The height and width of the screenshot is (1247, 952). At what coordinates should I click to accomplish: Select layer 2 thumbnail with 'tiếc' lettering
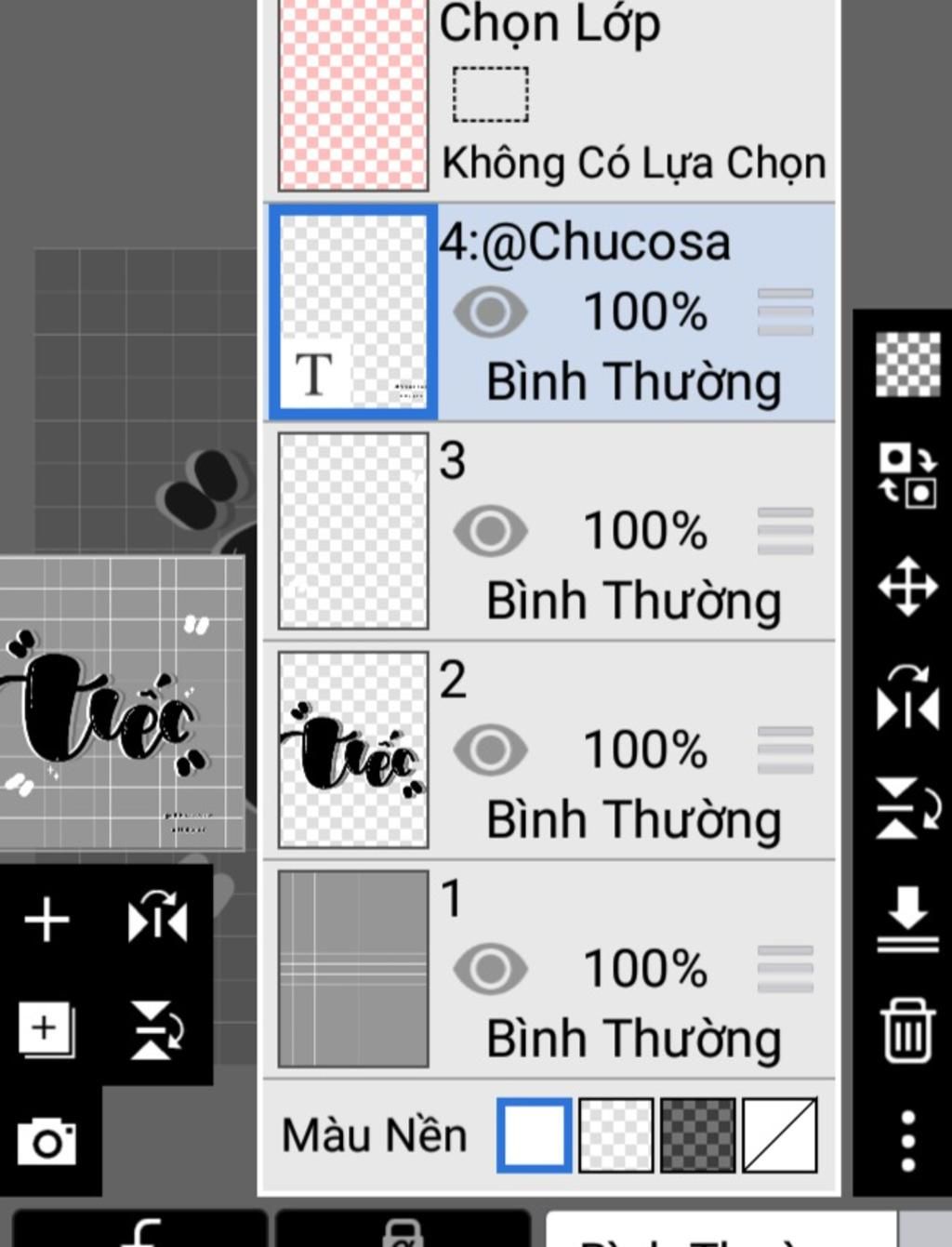tap(353, 750)
